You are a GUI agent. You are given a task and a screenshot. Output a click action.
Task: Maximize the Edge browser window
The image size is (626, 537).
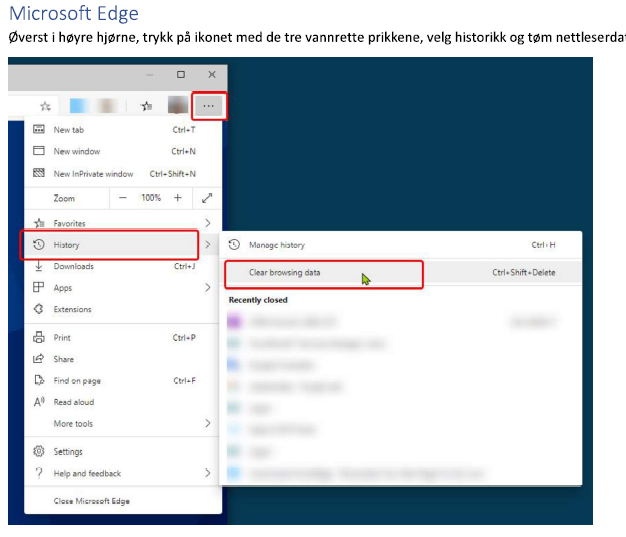(181, 74)
